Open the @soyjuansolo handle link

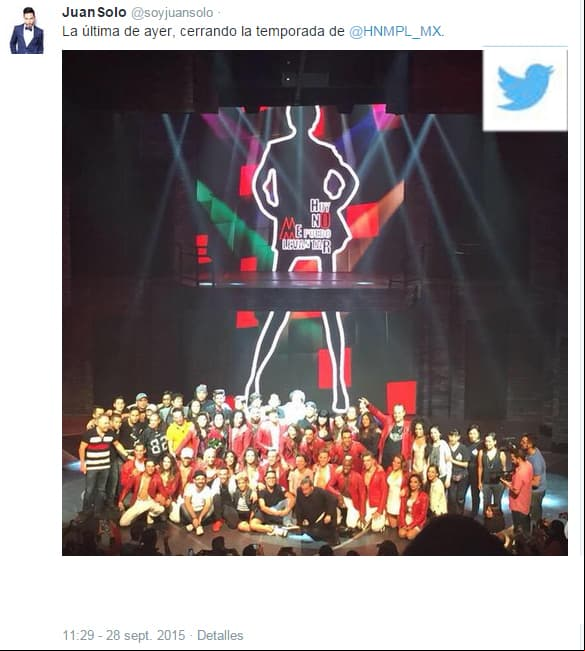(x=172, y=13)
